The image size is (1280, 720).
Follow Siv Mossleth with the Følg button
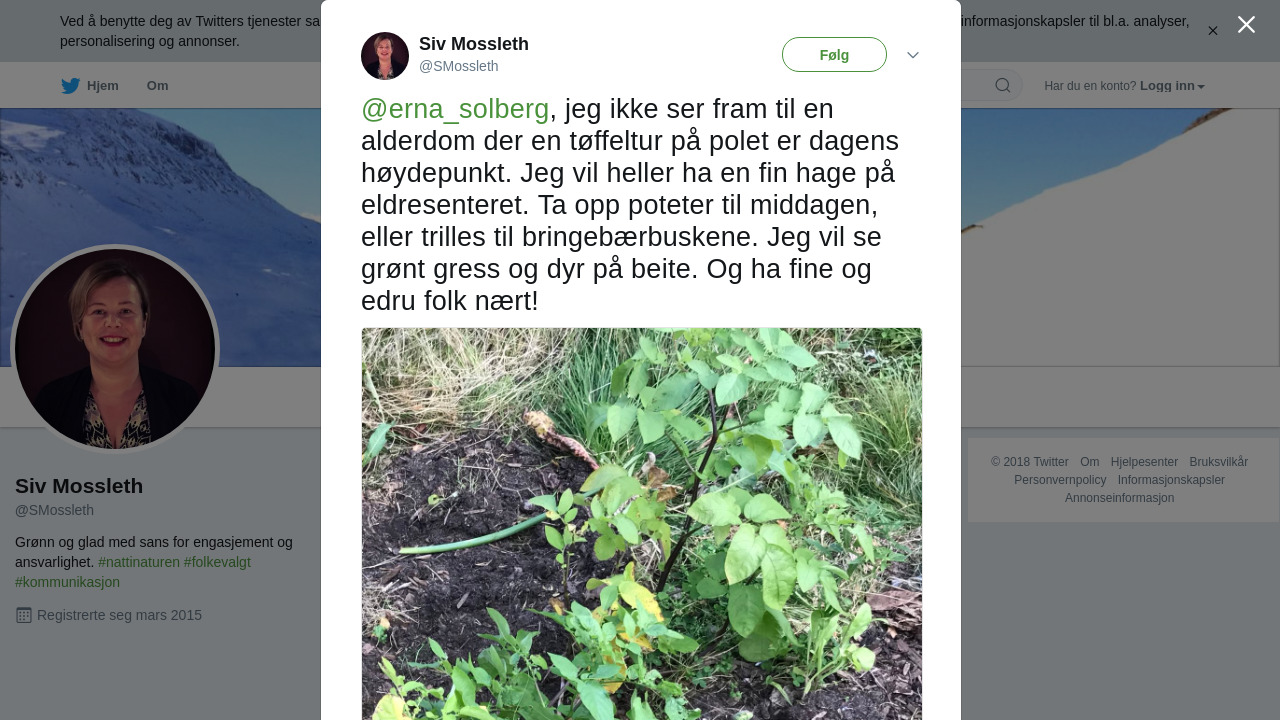pyautogui.click(x=834, y=55)
